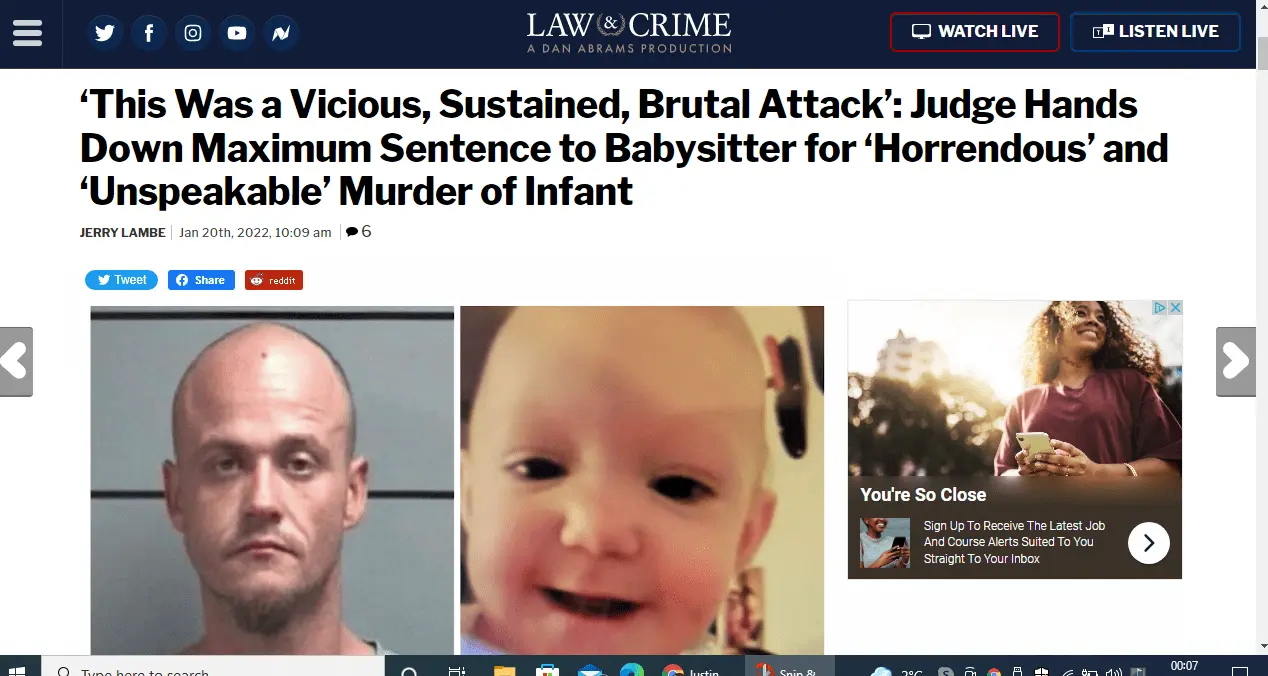Click the Listen Live button
This screenshot has width=1268, height=676.
[1155, 32]
